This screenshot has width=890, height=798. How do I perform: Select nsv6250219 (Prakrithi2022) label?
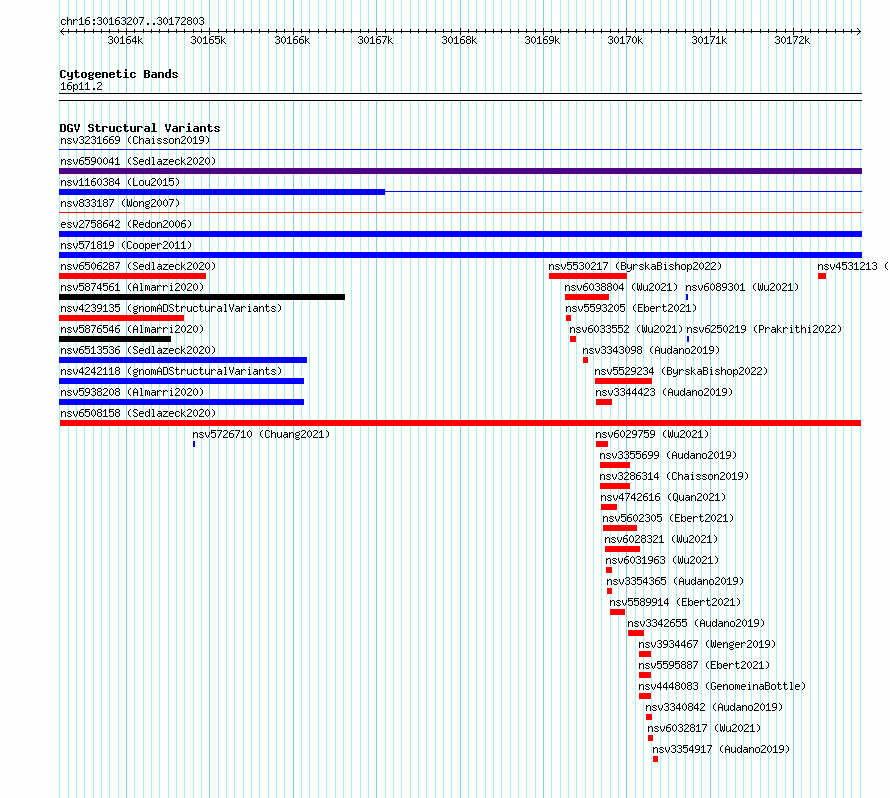click(x=764, y=329)
